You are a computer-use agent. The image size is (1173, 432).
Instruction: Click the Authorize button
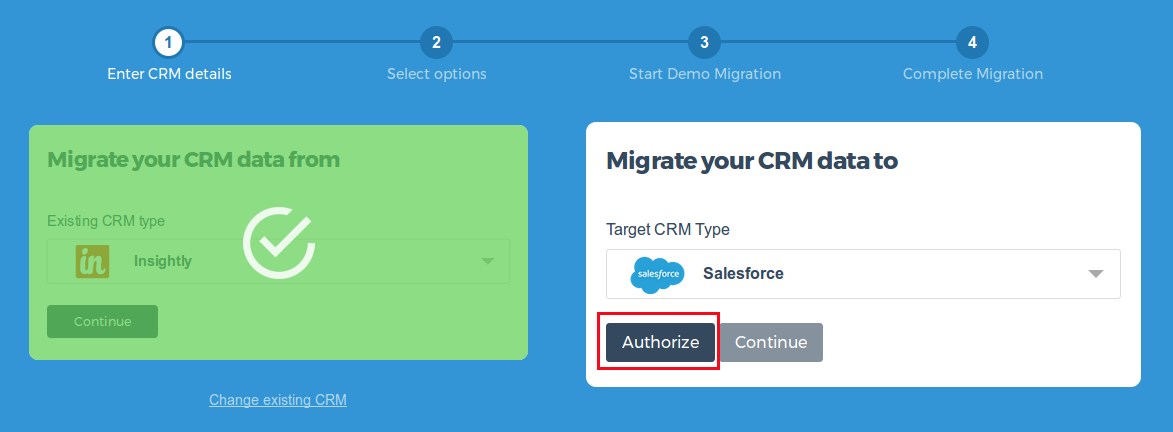coord(661,342)
